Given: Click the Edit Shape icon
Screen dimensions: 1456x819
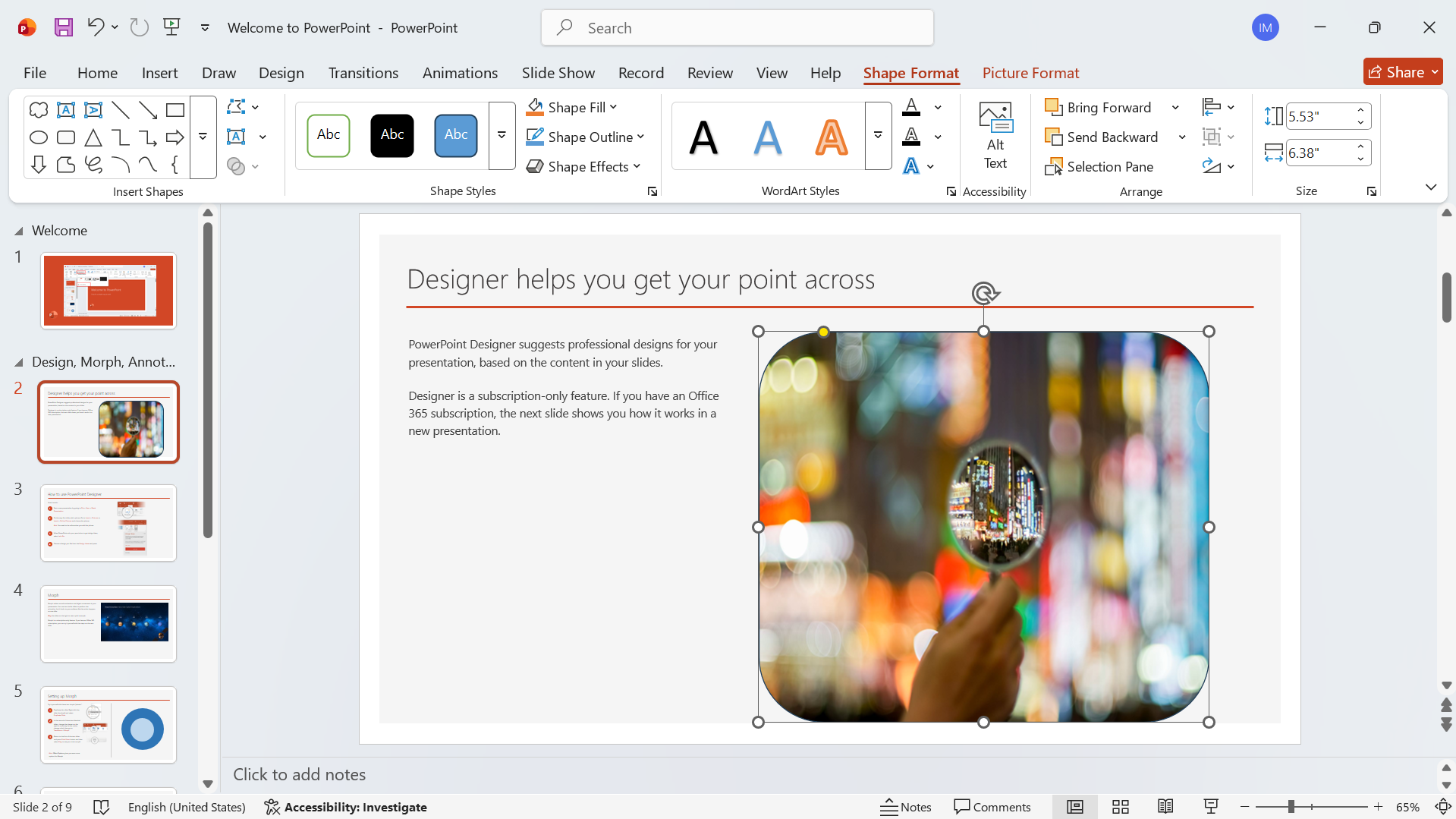Looking at the screenshot, I should (x=236, y=107).
